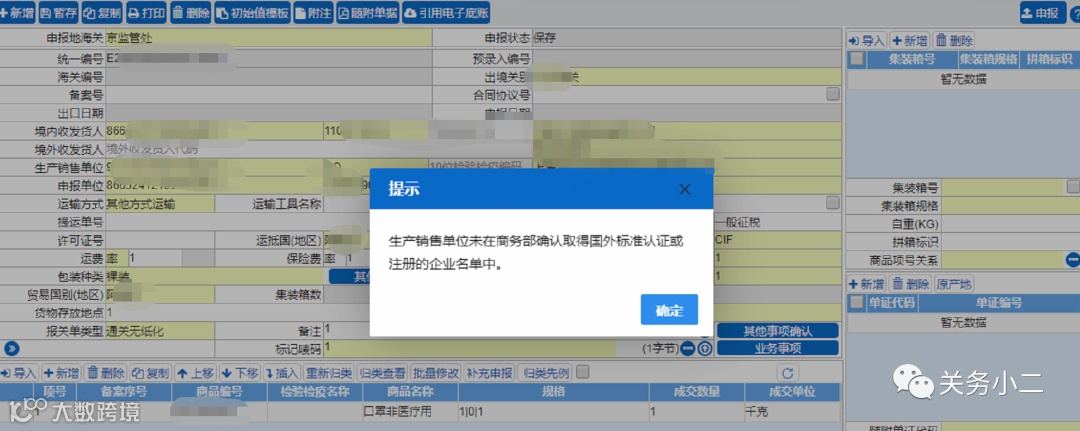Toggle checkbox next to 归类先例

point(583,372)
